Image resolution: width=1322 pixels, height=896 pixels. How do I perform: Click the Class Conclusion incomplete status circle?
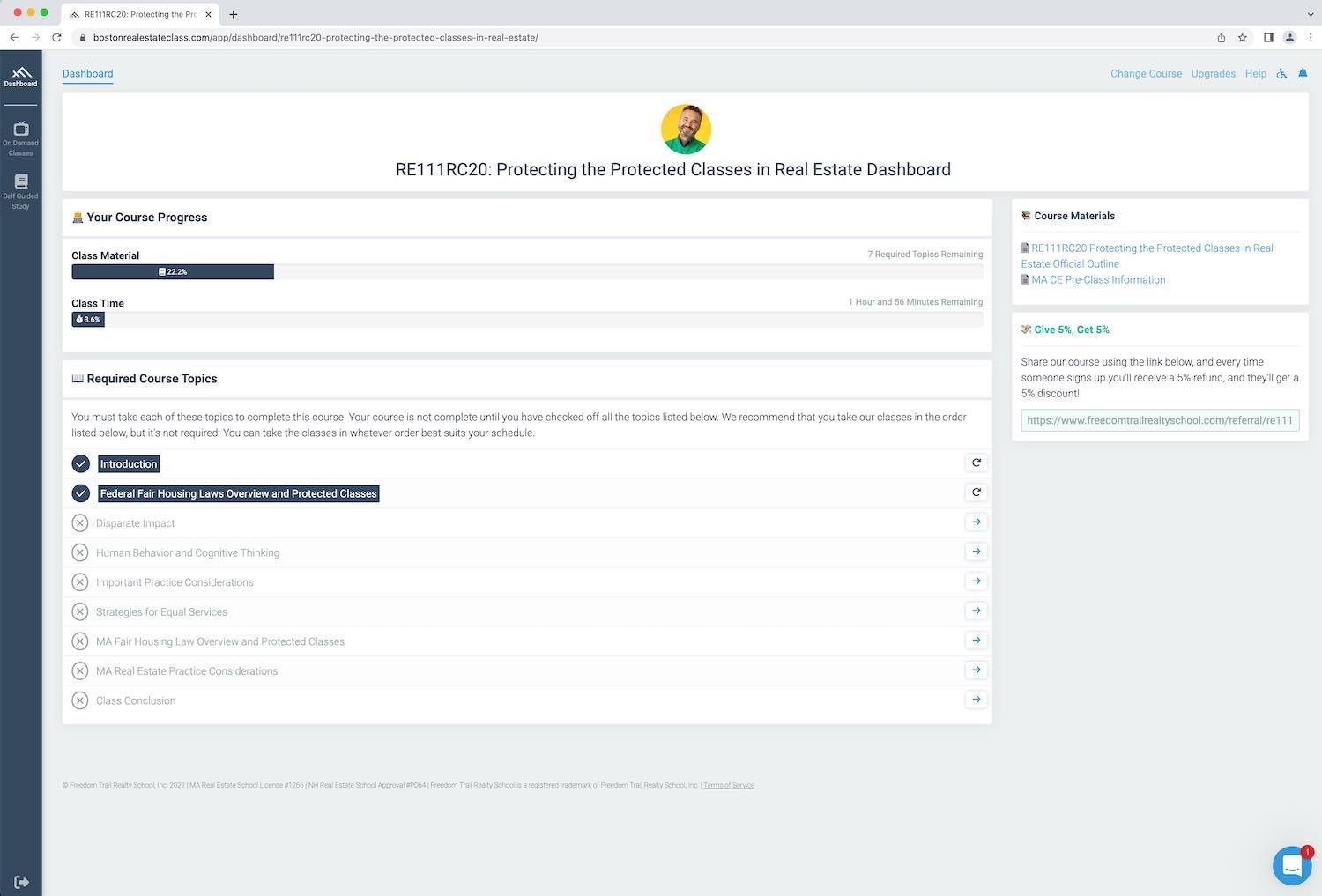pyautogui.click(x=80, y=700)
